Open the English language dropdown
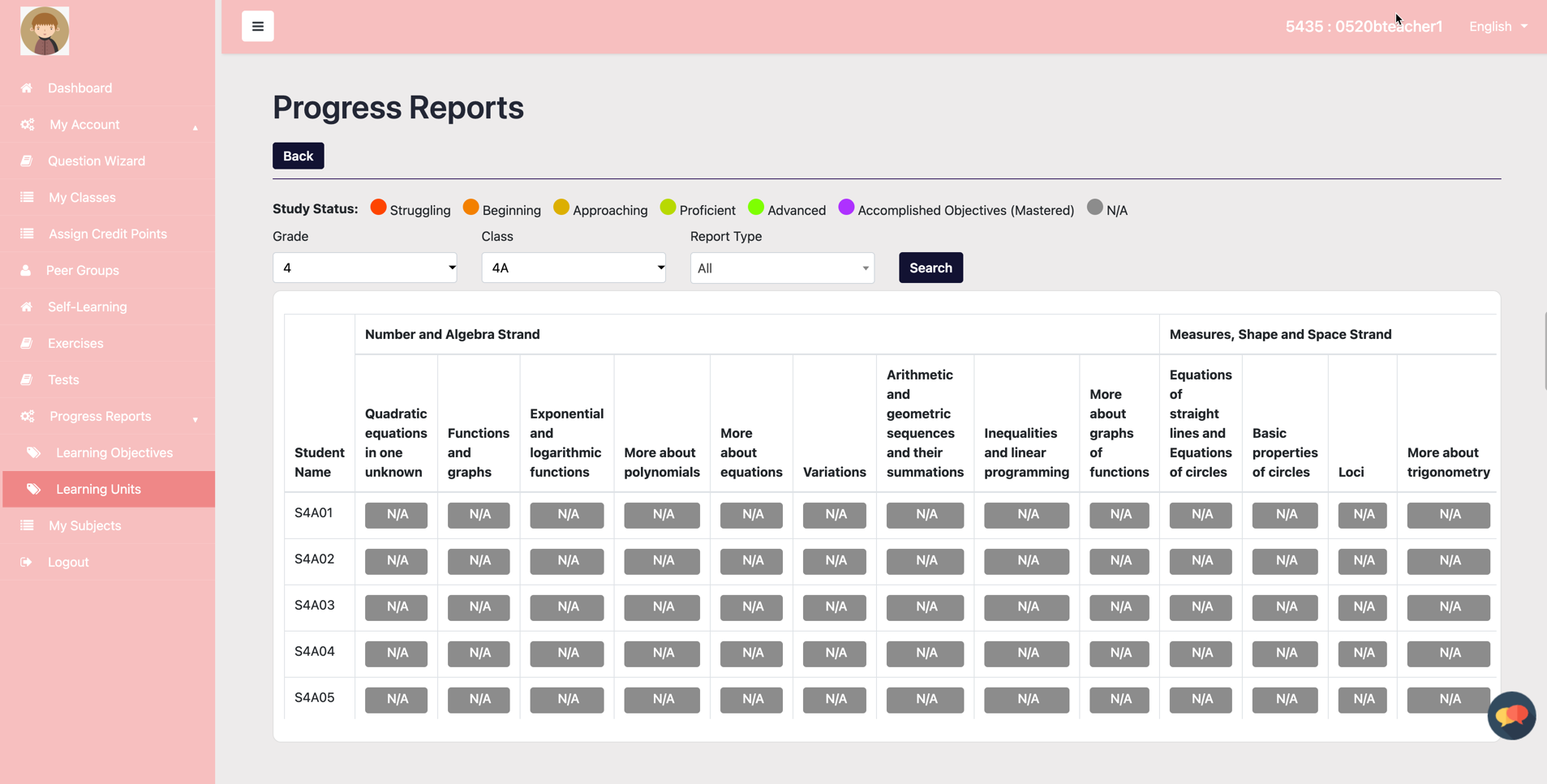 [1498, 26]
